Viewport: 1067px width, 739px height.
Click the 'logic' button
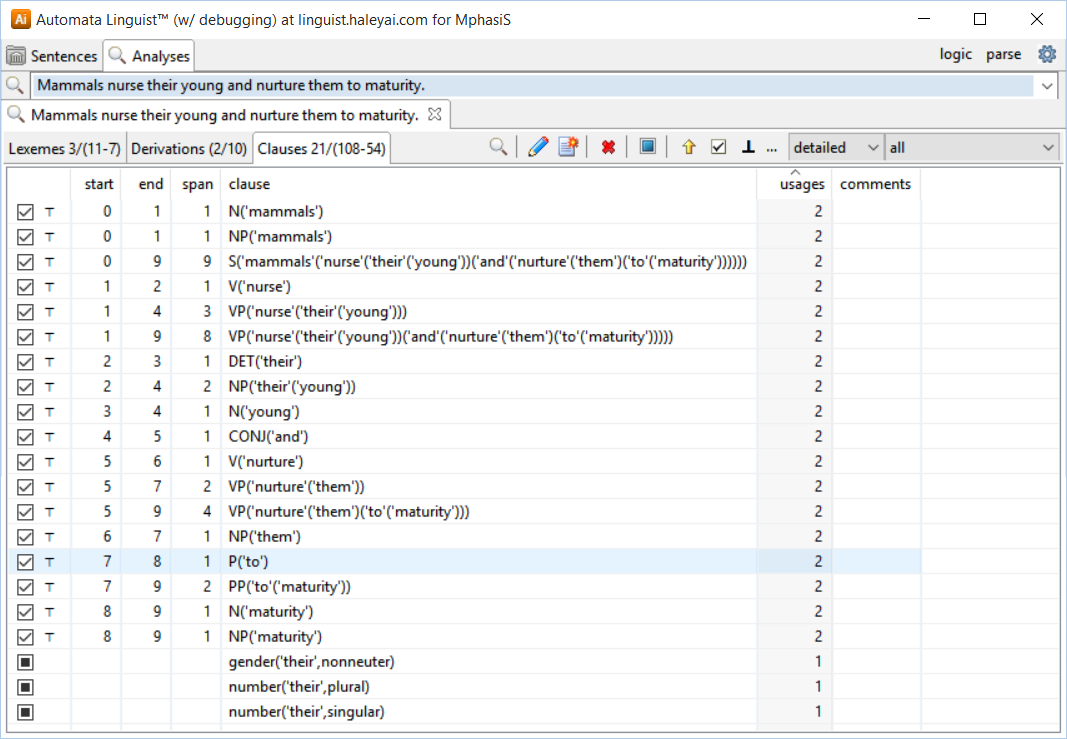pyautogui.click(x=955, y=54)
